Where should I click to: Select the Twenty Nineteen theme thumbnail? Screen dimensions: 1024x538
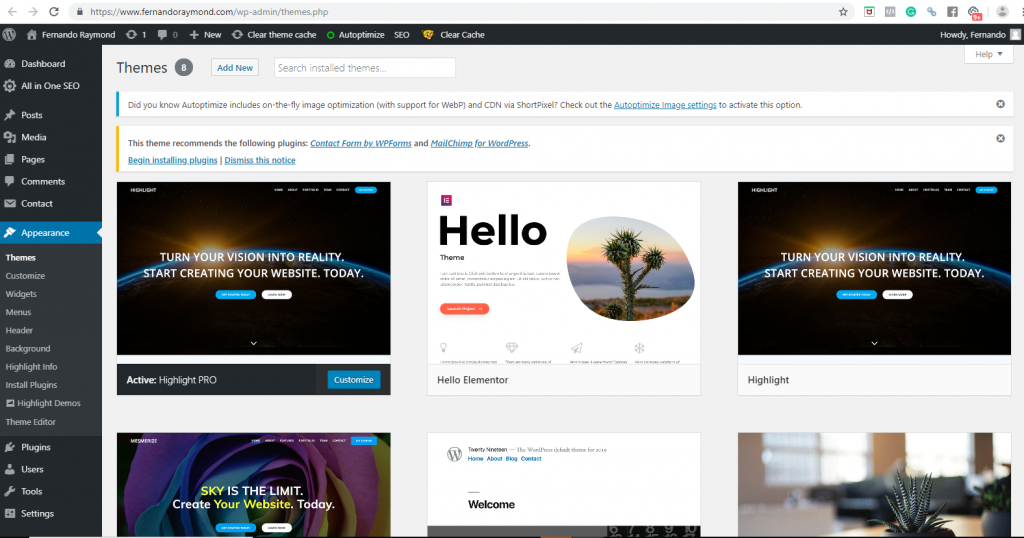pyautogui.click(x=564, y=484)
